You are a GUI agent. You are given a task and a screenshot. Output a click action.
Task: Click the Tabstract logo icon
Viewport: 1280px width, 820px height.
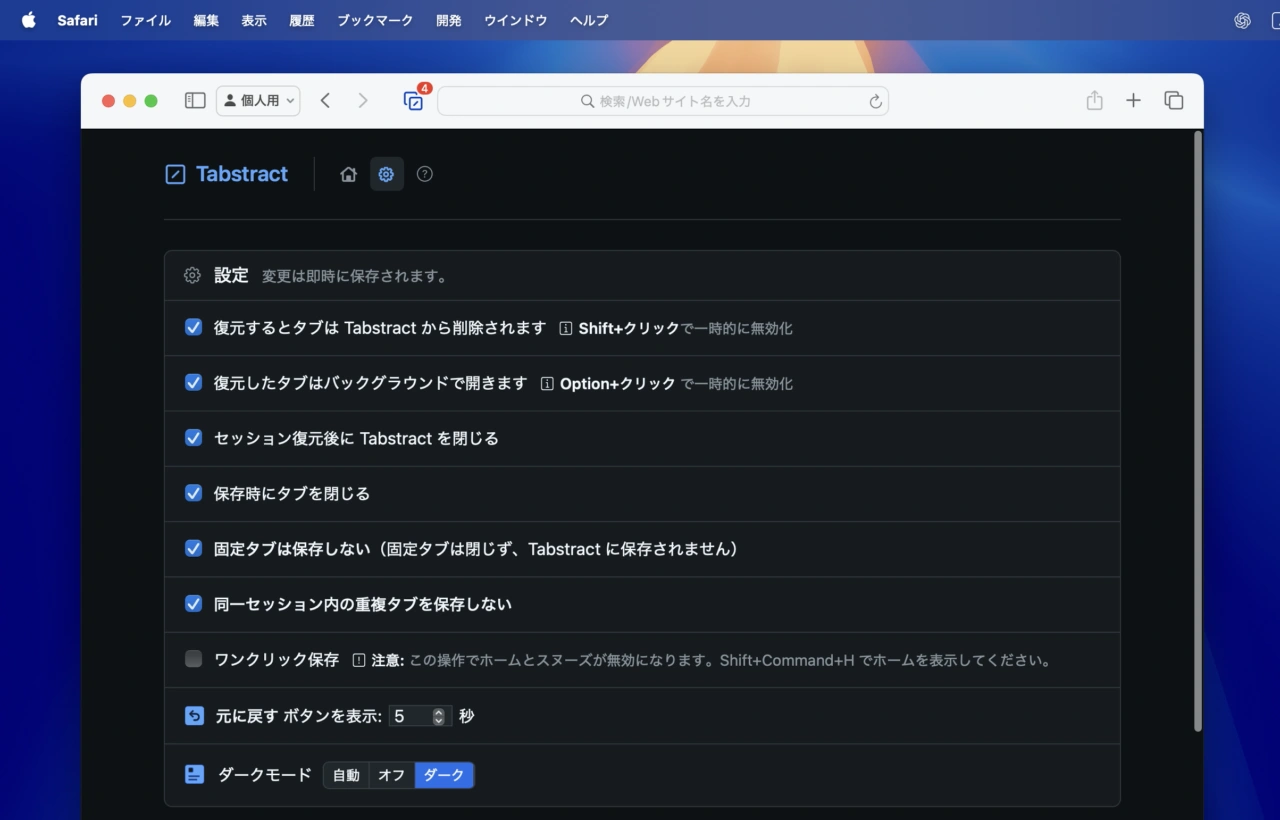tap(174, 173)
